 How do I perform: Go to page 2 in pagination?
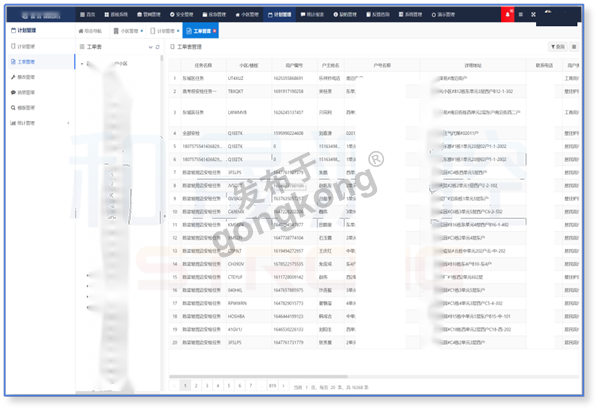coord(195,384)
